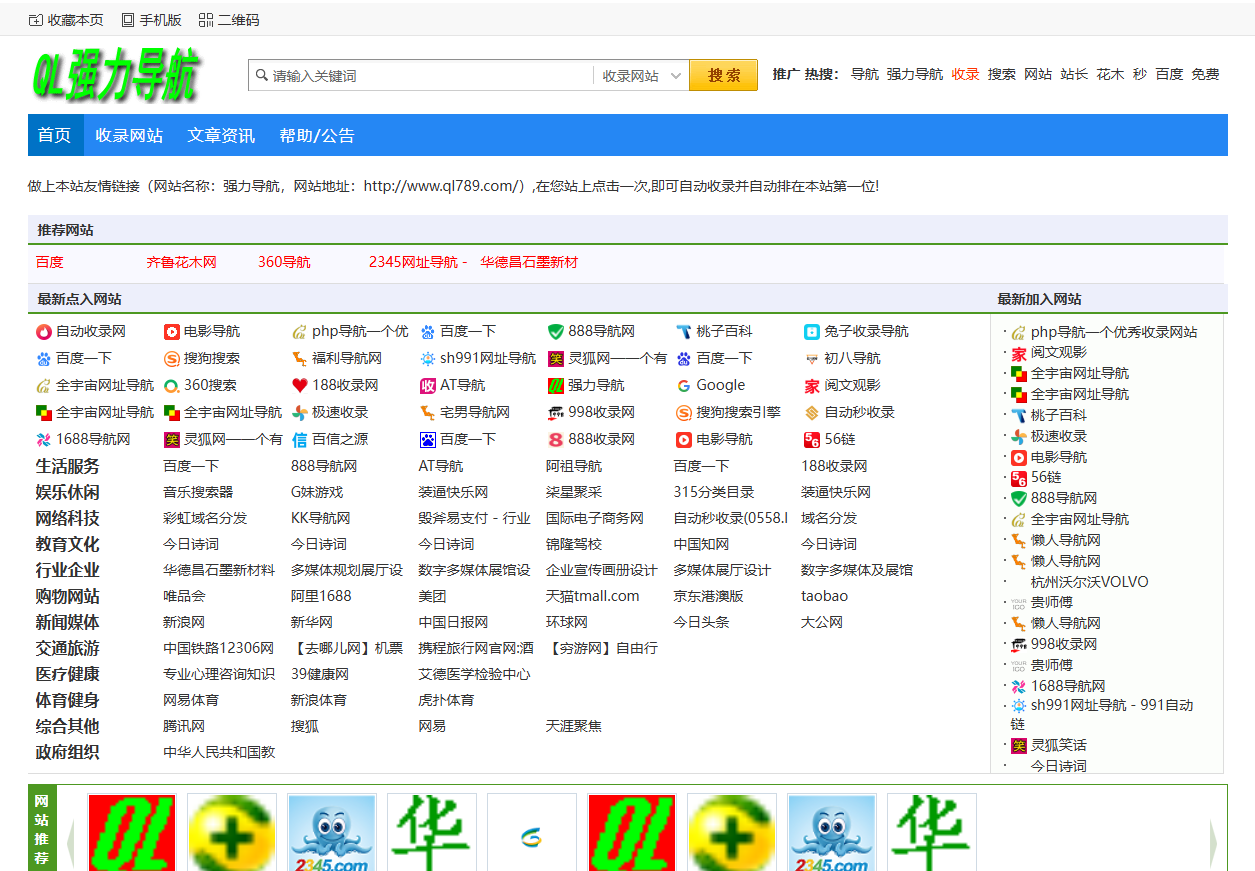This screenshot has height=871, width=1255.
Task: Open recommended site 360导航
Action: [284, 263]
